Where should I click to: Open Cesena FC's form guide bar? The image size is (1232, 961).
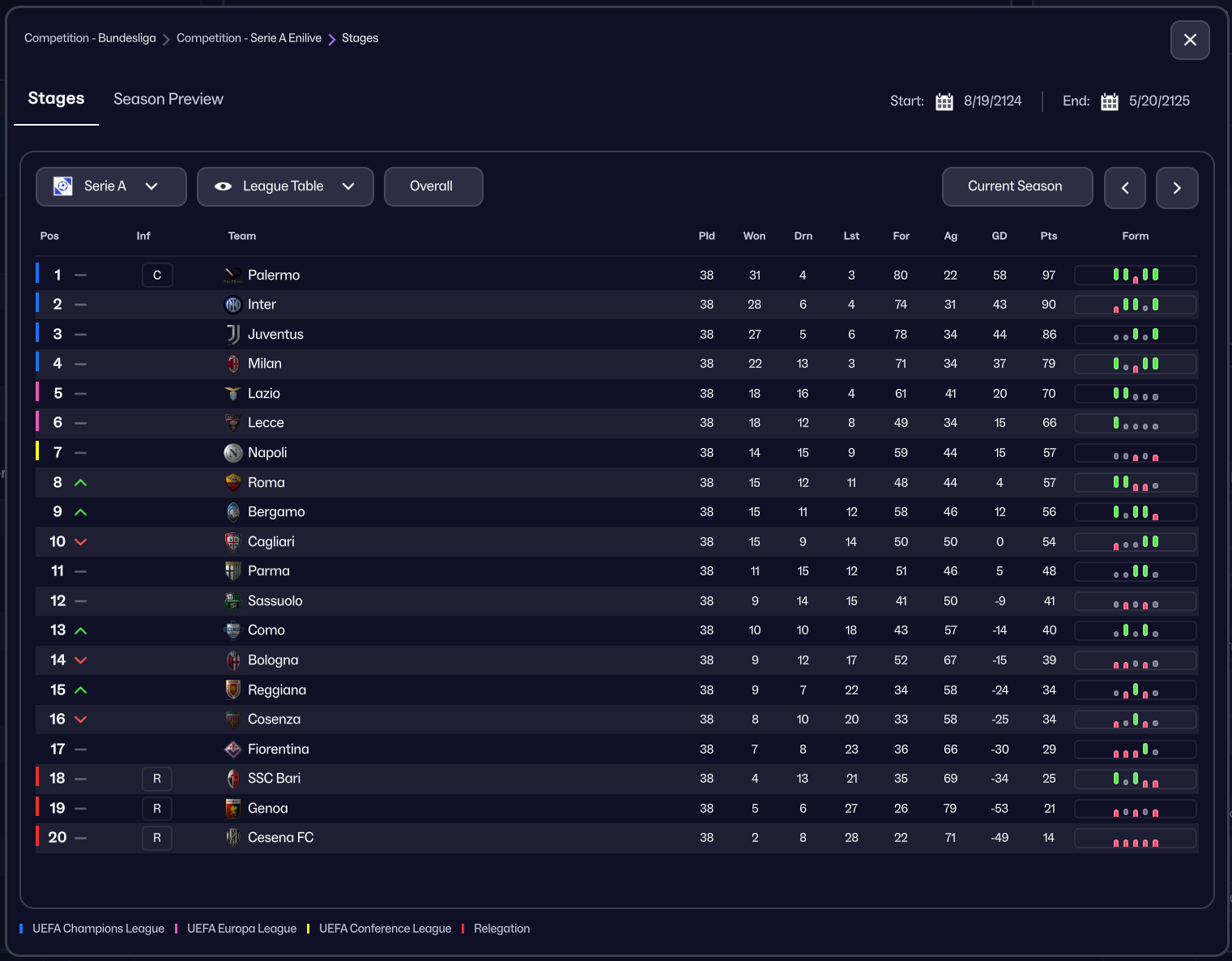click(x=1136, y=838)
